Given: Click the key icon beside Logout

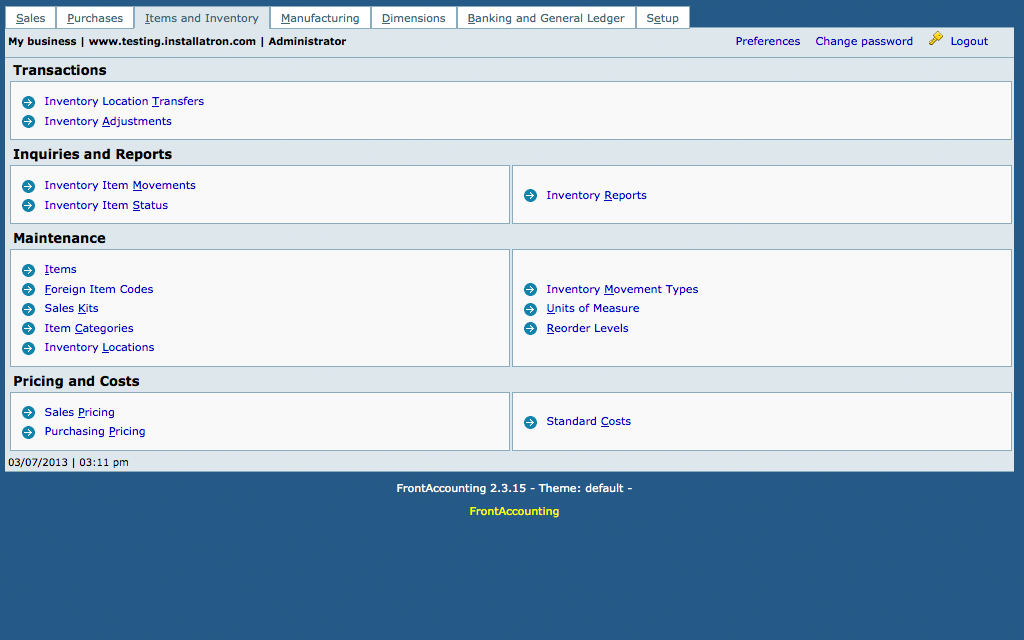Looking at the screenshot, I should point(936,39).
